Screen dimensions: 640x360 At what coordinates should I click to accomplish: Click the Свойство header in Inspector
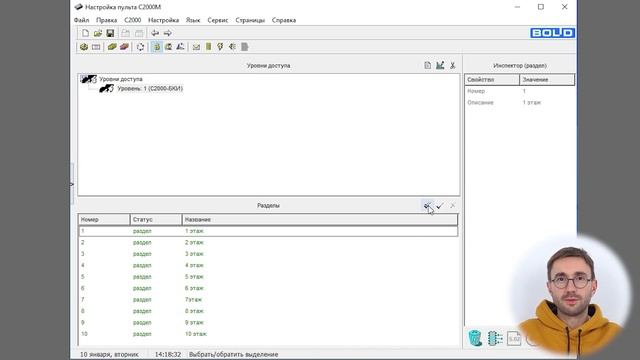492,80
